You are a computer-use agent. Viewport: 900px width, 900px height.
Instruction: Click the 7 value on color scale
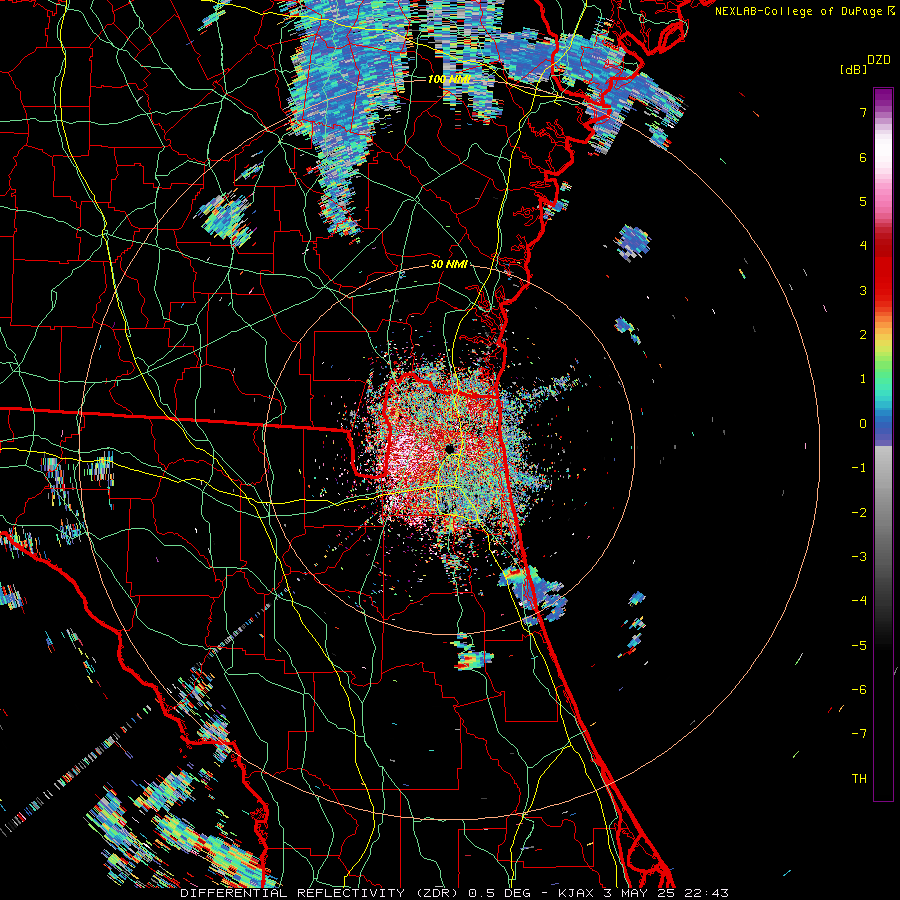(x=863, y=112)
